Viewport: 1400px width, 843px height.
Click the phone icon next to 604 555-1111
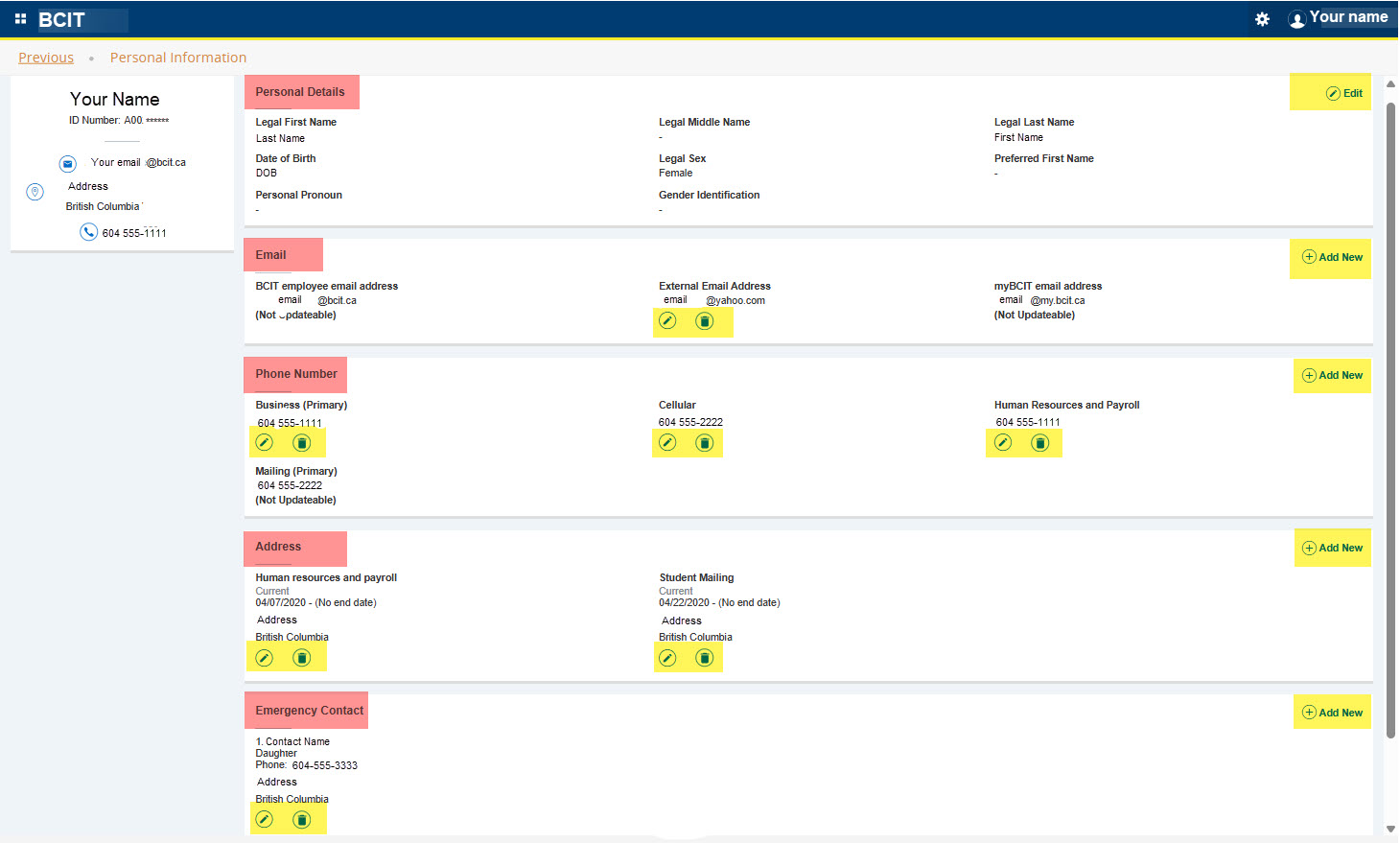[89, 231]
